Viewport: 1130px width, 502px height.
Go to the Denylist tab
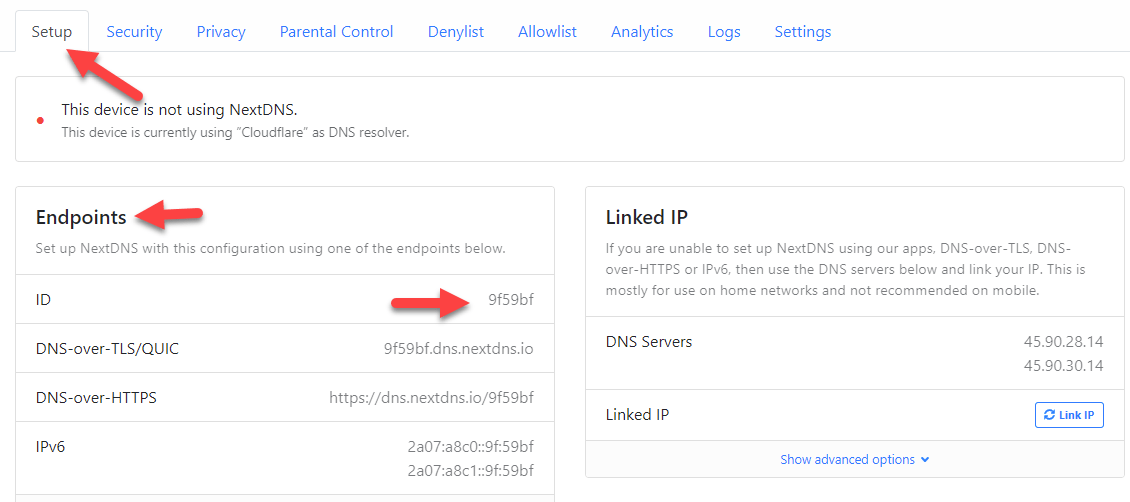coord(455,32)
